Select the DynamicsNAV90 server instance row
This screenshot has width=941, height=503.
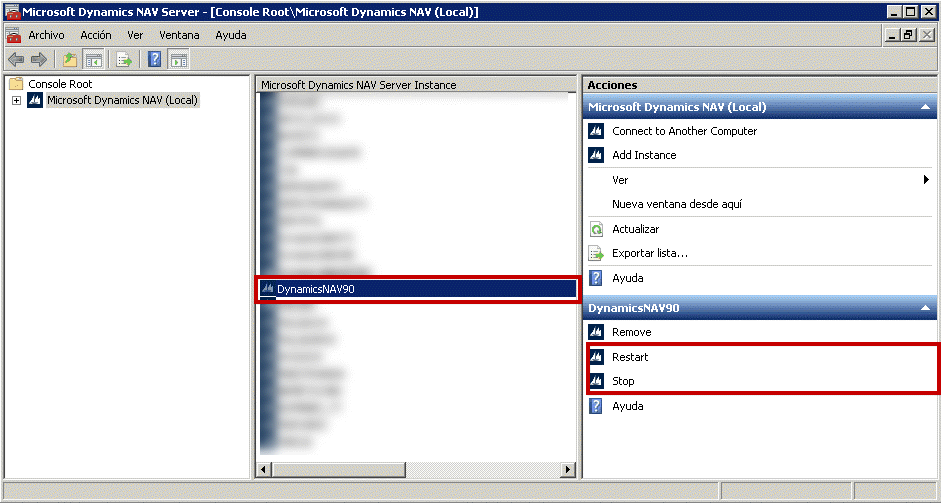(x=416, y=289)
